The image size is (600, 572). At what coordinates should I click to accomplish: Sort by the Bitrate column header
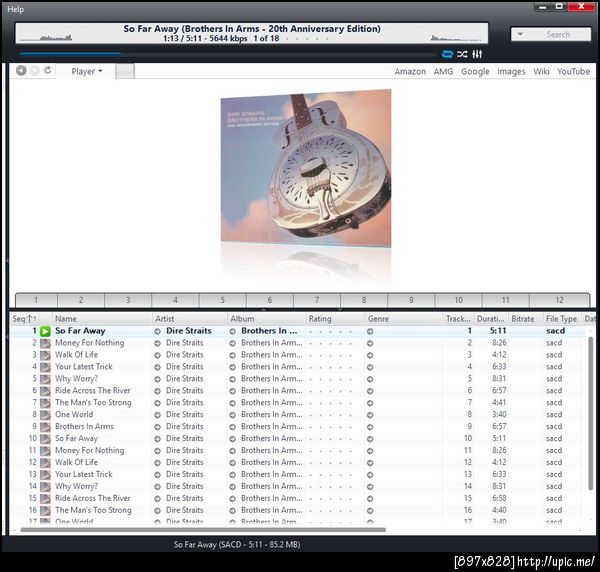click(525, 319)
